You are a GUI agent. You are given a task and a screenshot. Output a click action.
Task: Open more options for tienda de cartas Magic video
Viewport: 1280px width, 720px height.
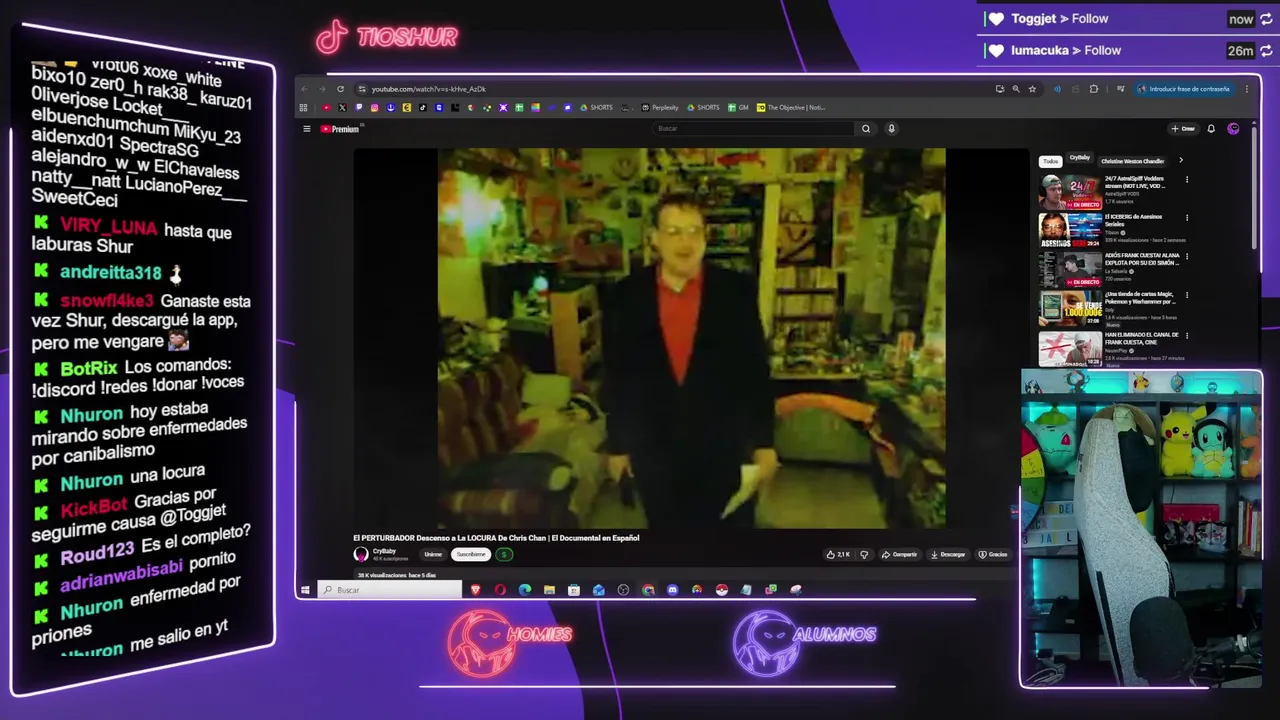tap(1187, 295)
